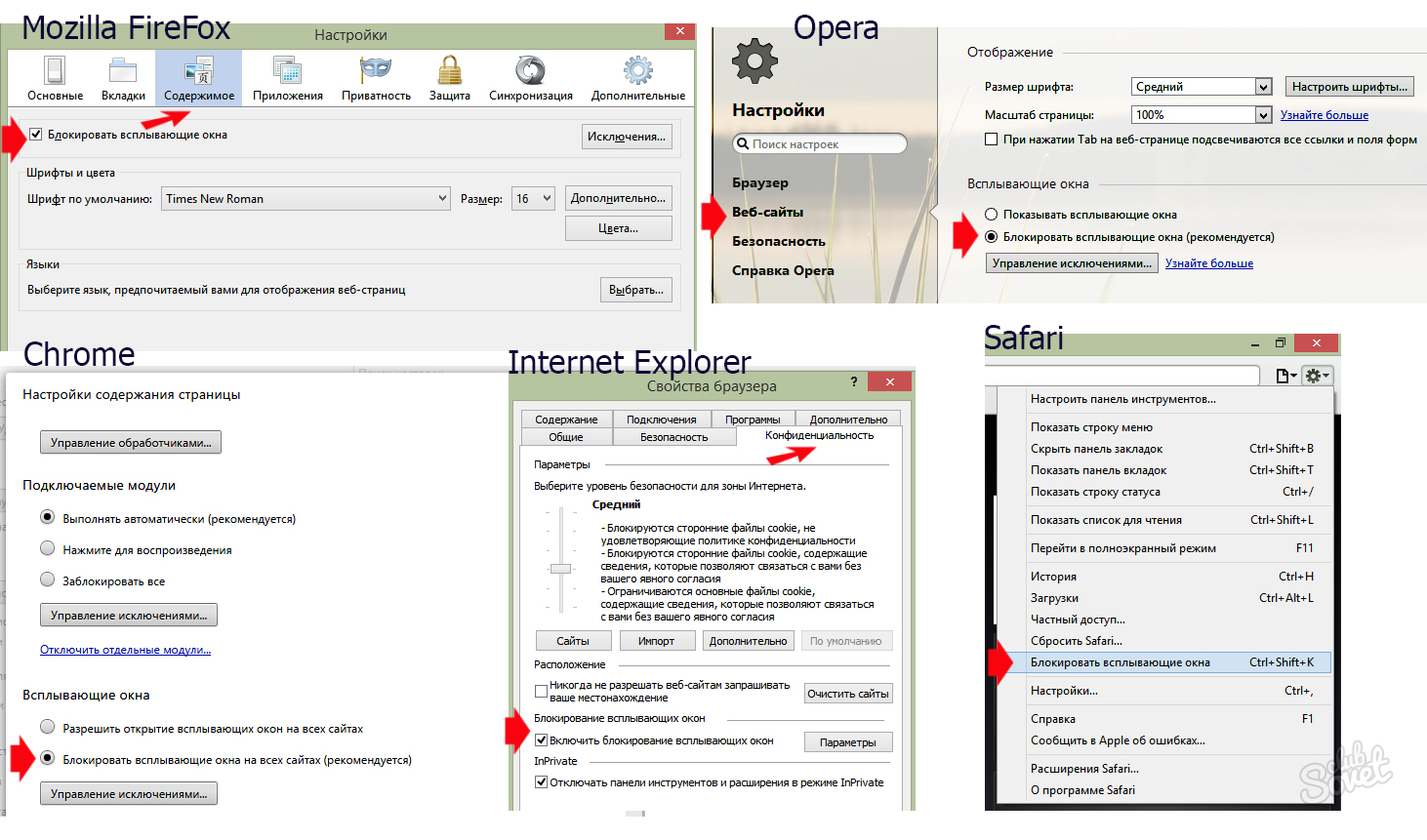Open Opera Безопасность section

[779, 241]
